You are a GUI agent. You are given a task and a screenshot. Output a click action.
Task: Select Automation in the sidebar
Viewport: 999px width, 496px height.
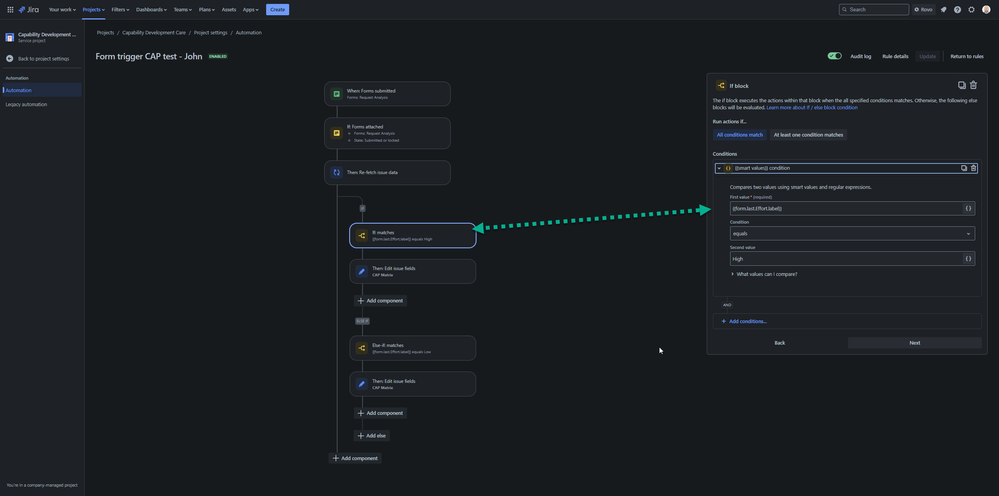(x=42, y=90)
